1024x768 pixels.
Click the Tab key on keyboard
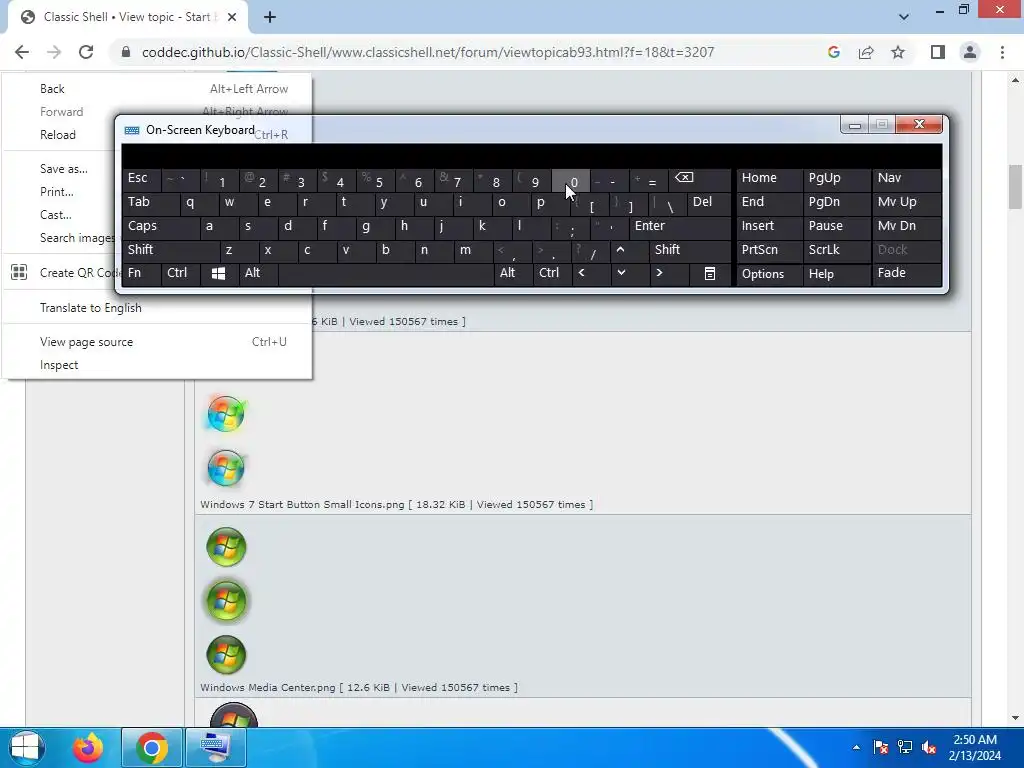pyautogui.click(x=151, y=202)
